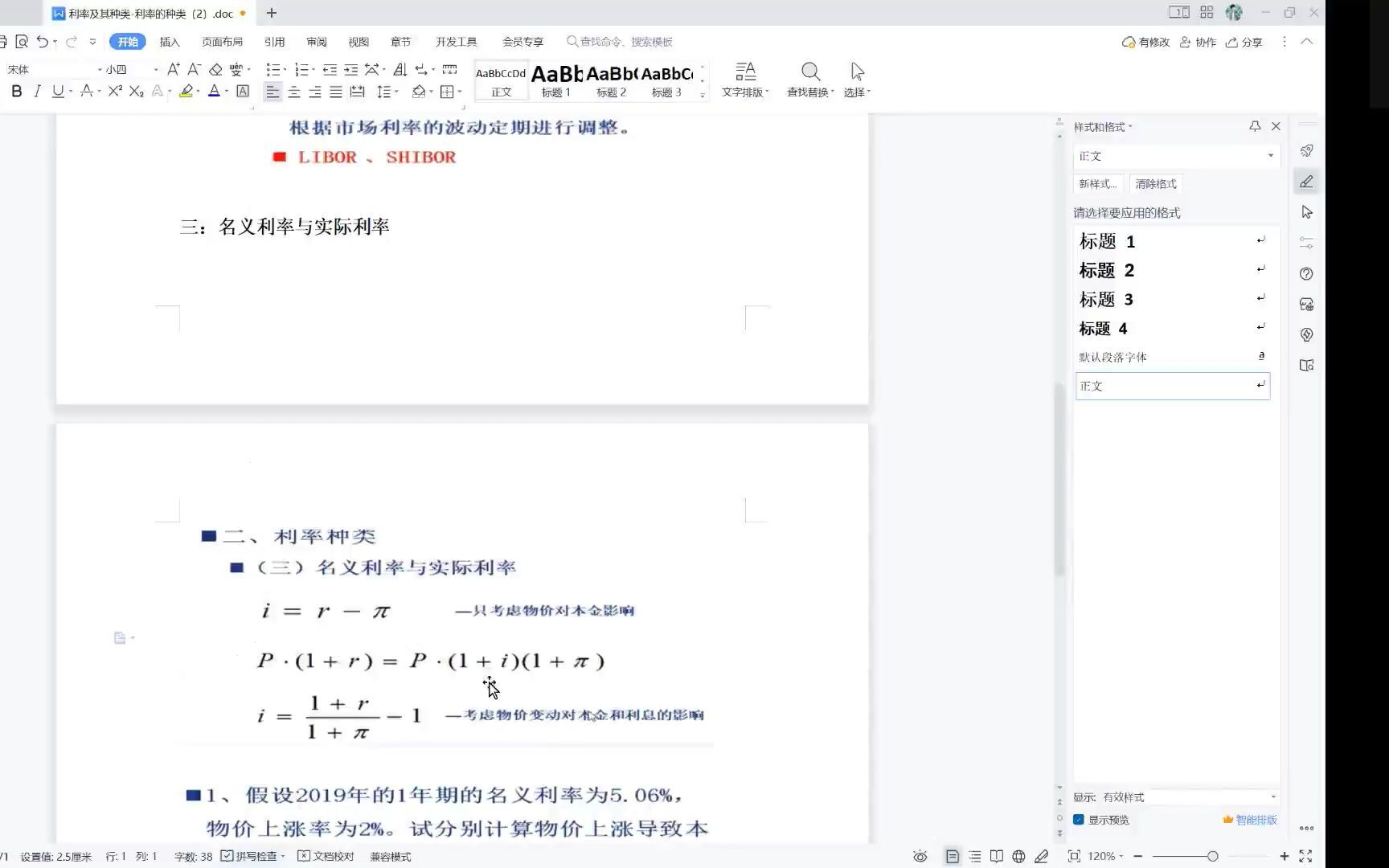
Task: Click the 协作 collaborate button
Action: click(x=1198, y=42)
